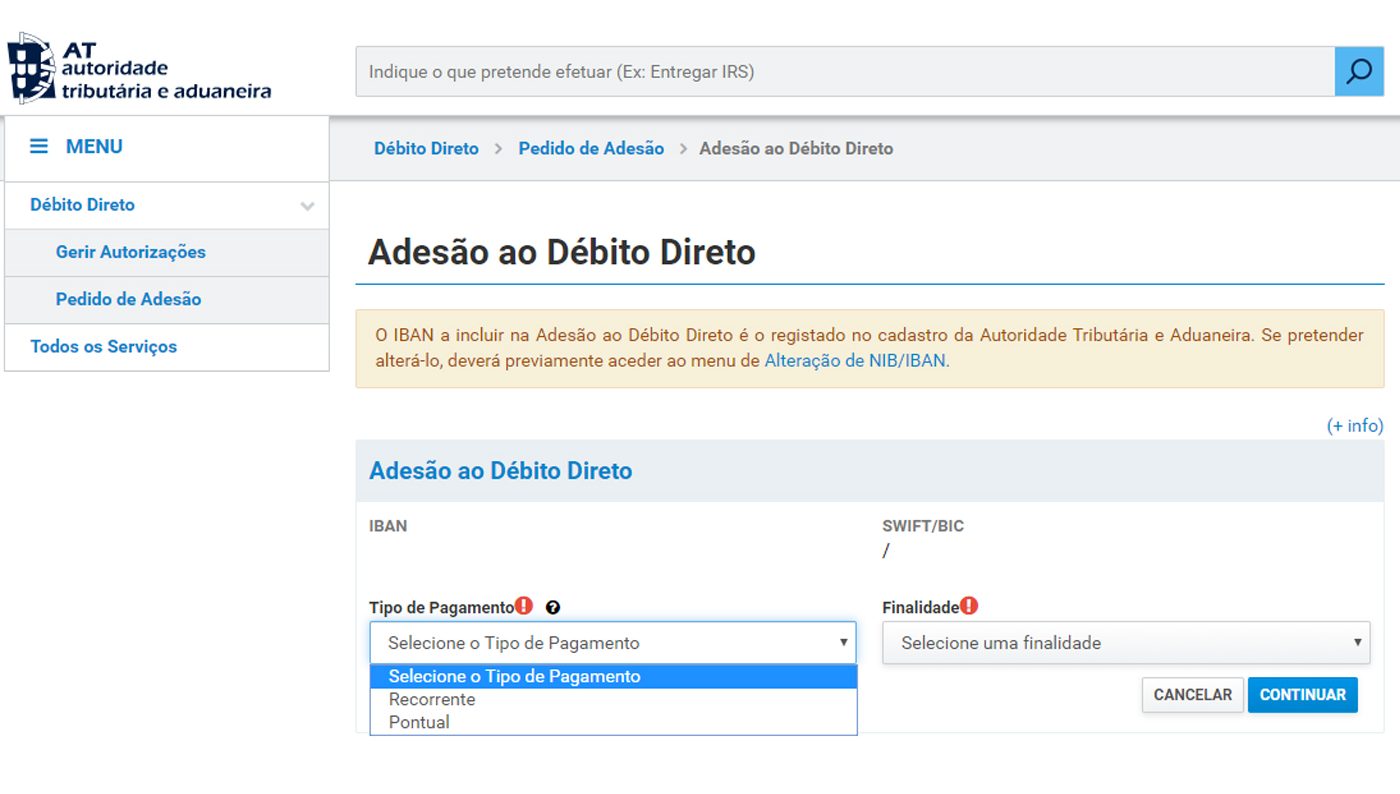1400x794 pixels.
Task: Go to Débito Direto in the breadcrumb
Action: 426,148
